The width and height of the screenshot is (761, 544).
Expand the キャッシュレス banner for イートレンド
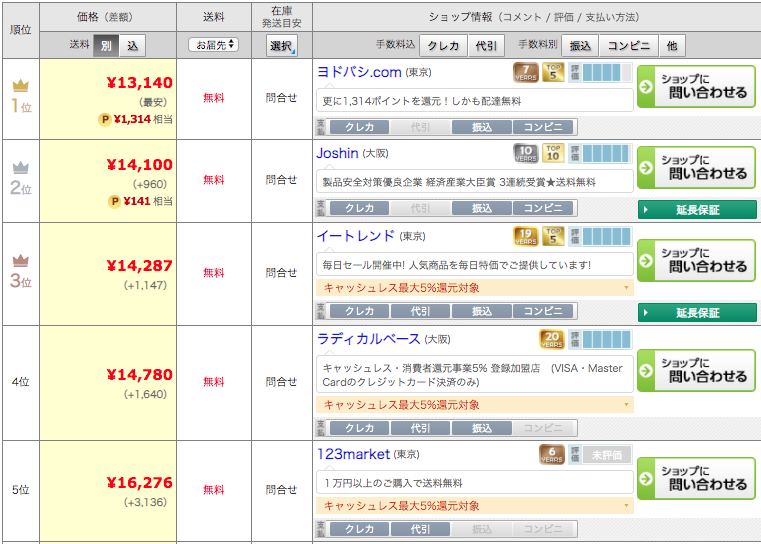[475, 288]
